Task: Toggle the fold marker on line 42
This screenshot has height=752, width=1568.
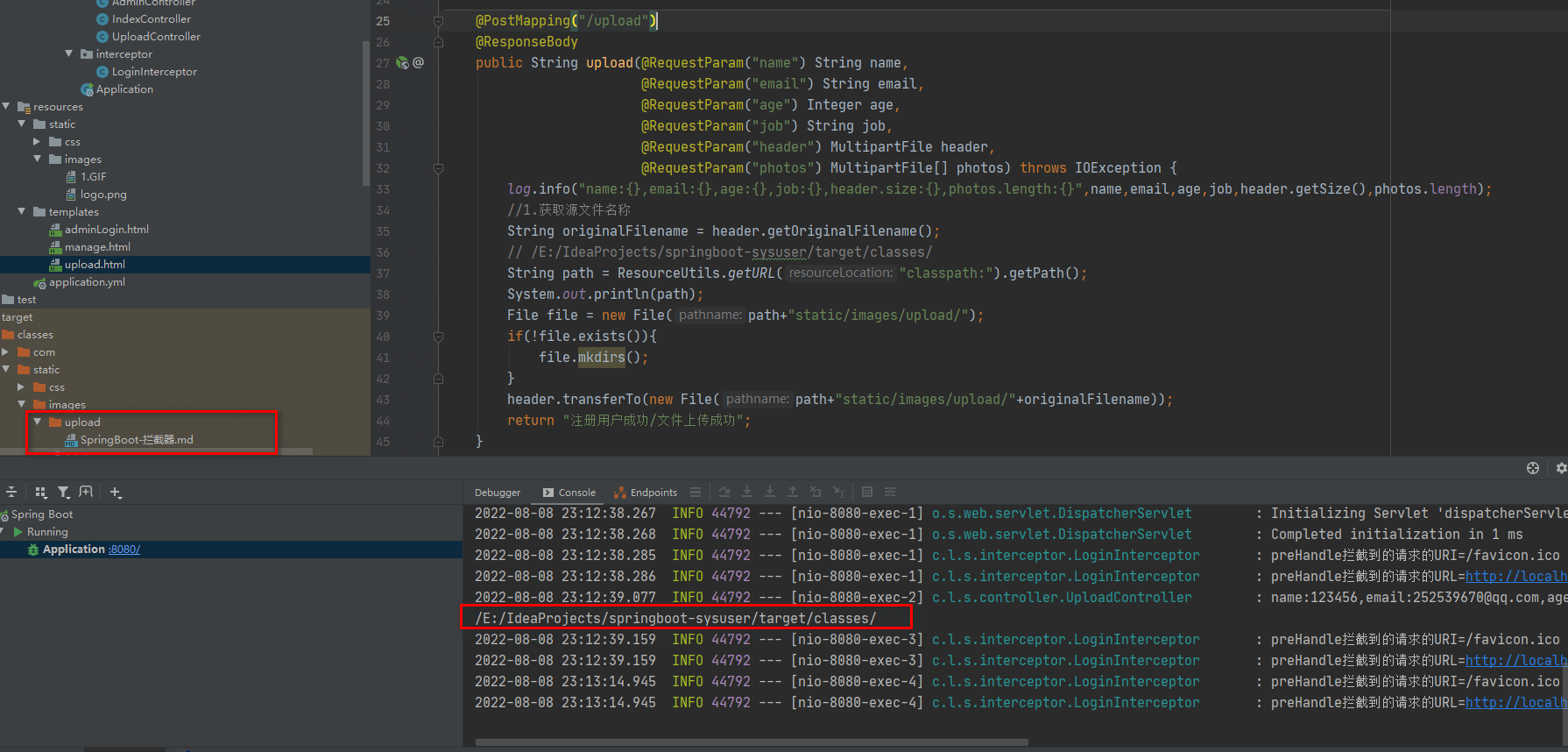Action: pyautogui.click(x=438, y=379)
